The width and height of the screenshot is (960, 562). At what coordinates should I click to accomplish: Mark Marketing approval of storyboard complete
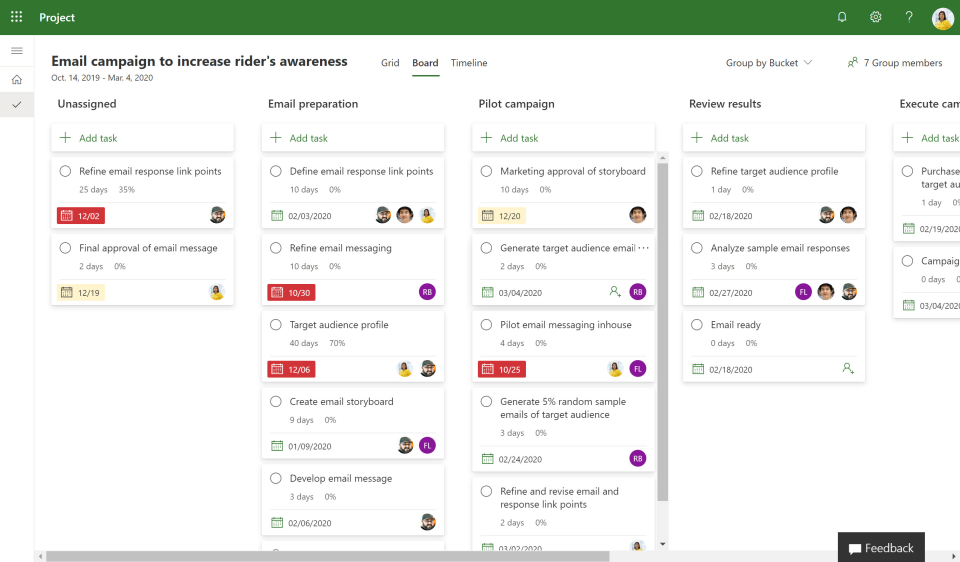click(487, 171)
